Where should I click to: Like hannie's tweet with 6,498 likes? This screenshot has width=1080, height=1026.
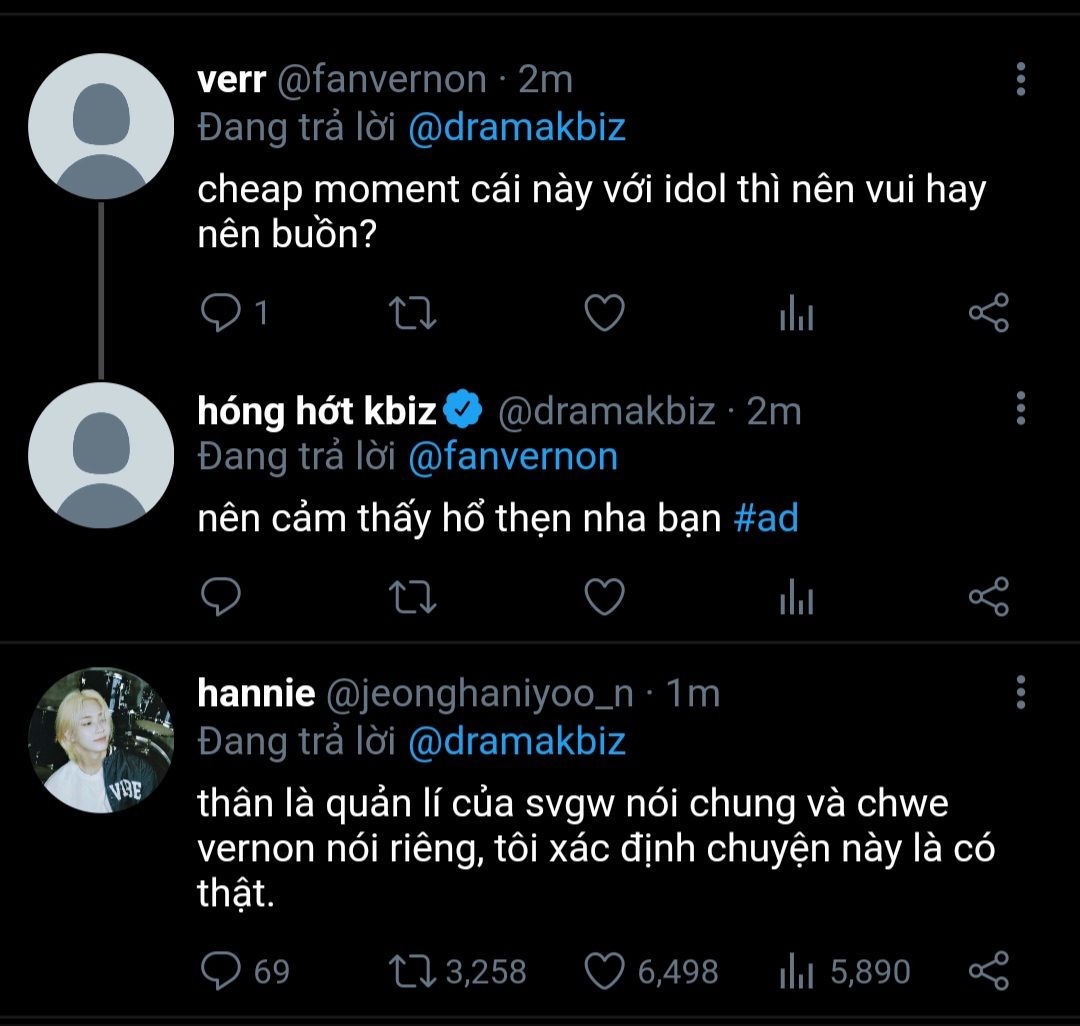pyautogui.click(x=604, y=970)
